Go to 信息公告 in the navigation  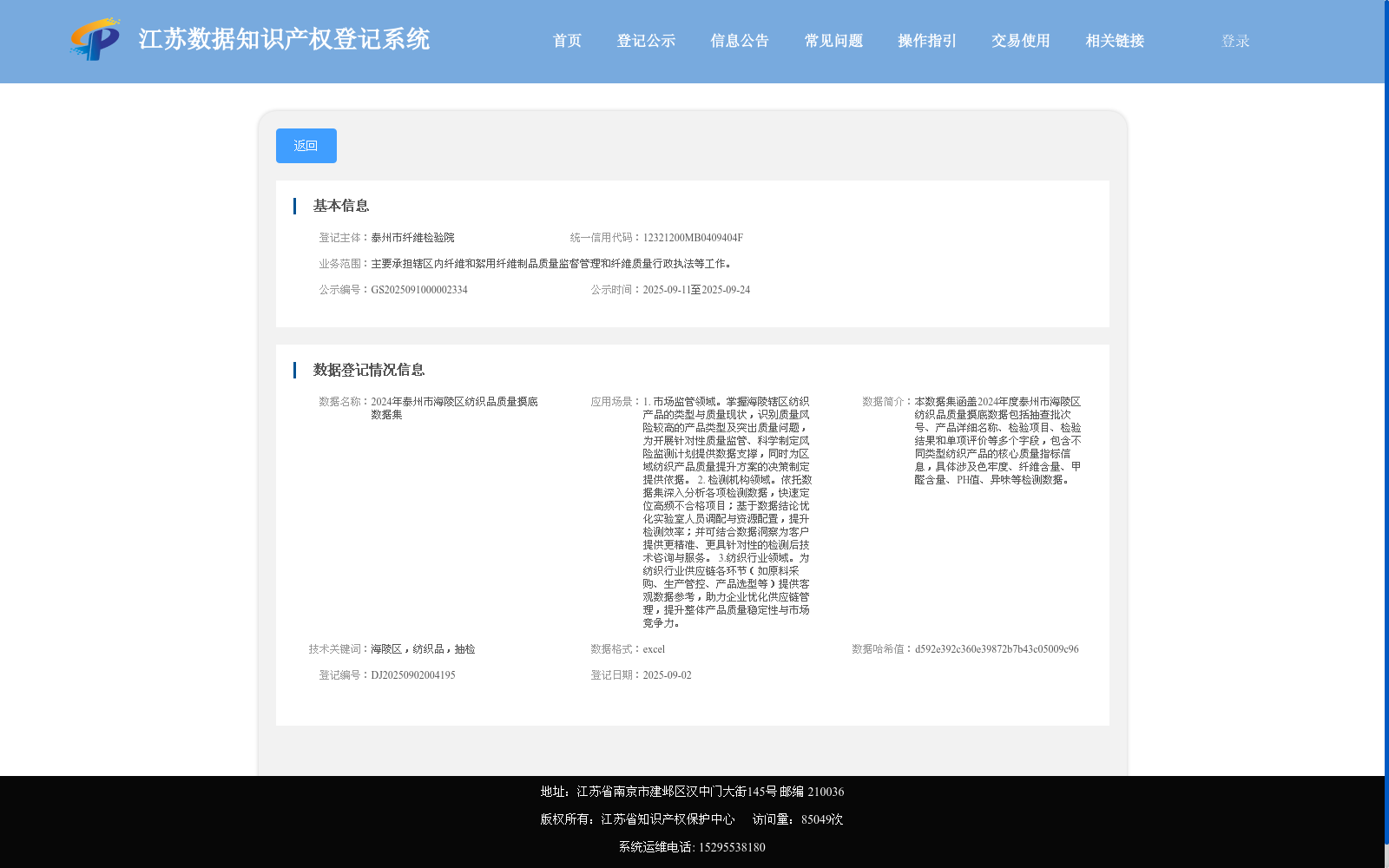[740, 41]
